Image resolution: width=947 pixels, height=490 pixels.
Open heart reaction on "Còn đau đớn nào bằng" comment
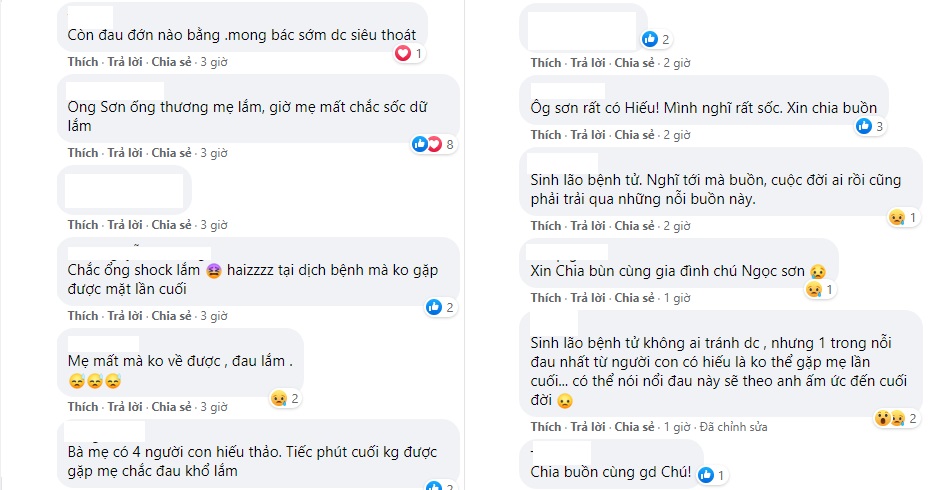click(x=409, y=54)
